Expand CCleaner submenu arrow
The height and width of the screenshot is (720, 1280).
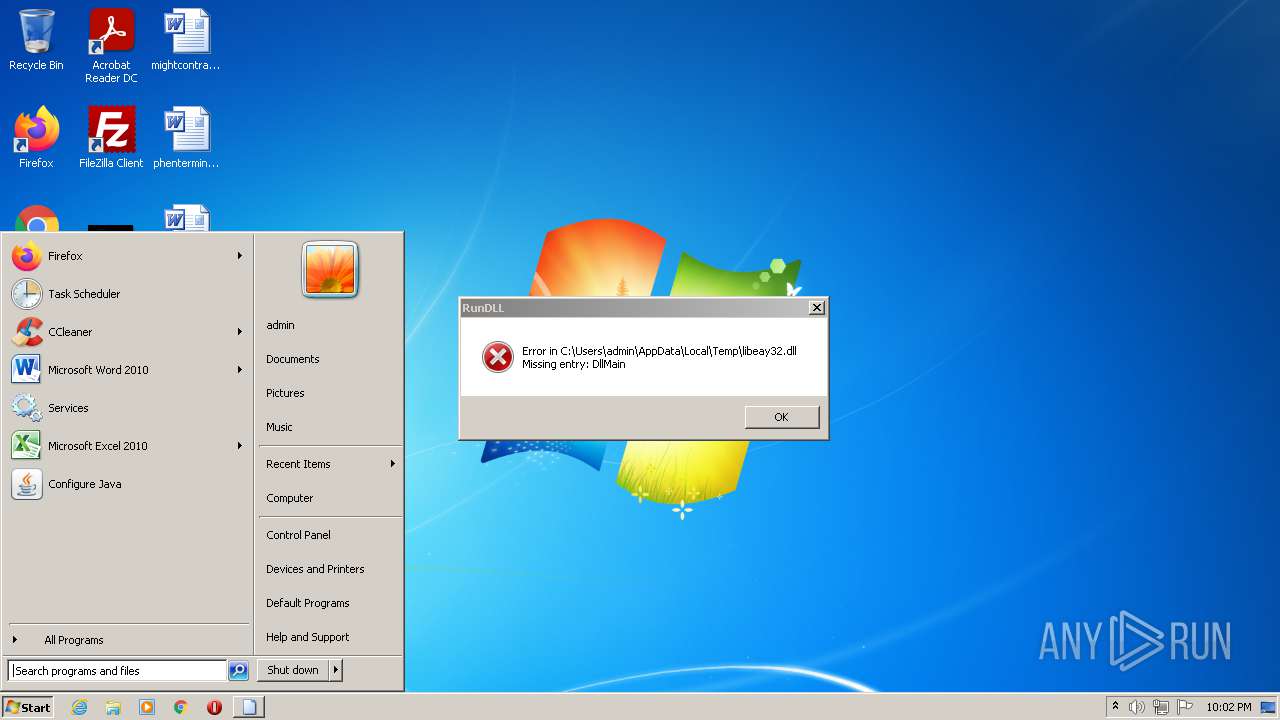click(x=240, y=332)
